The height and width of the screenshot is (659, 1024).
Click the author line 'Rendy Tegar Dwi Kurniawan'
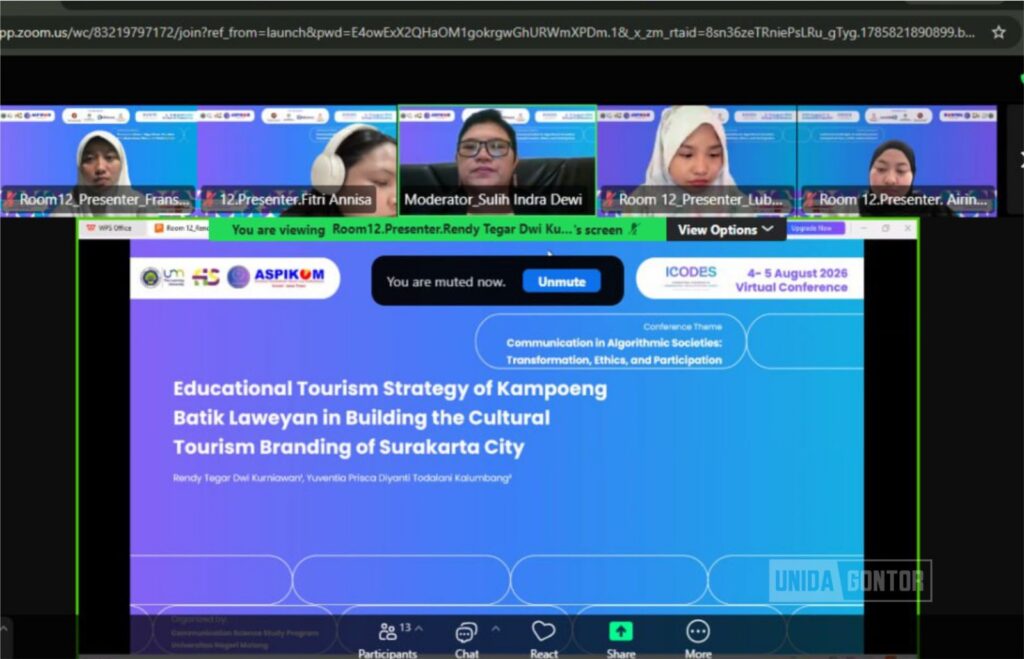click(x=237, y=478)
